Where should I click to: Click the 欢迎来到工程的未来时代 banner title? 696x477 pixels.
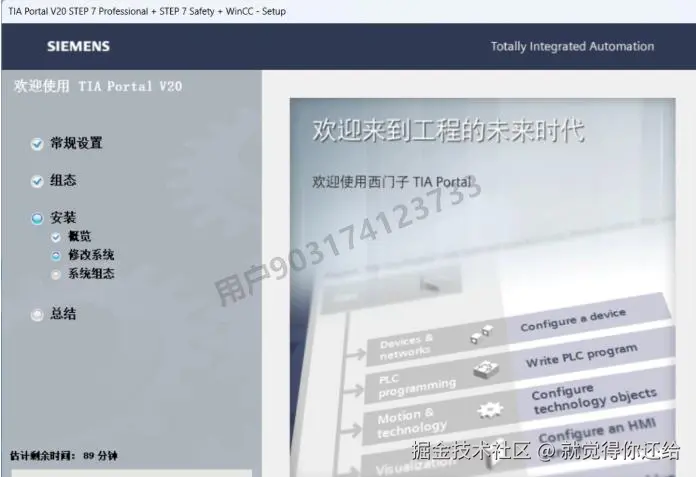point(448,130)
